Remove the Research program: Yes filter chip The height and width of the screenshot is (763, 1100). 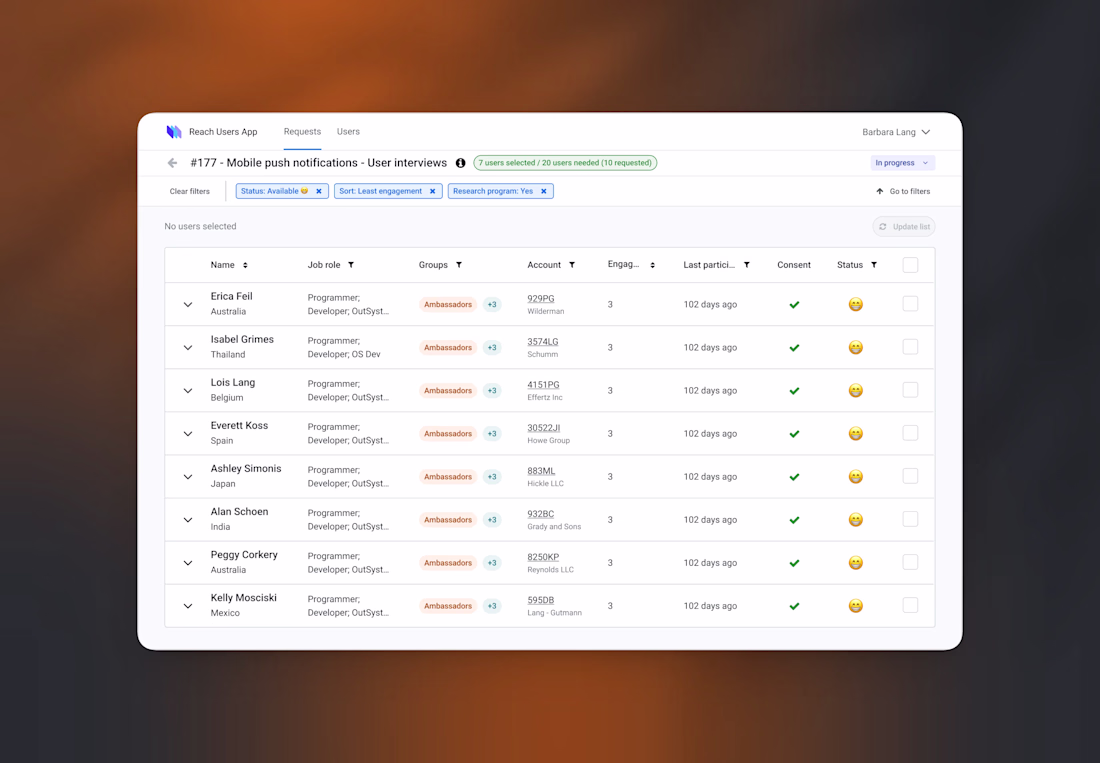[544, 191]
